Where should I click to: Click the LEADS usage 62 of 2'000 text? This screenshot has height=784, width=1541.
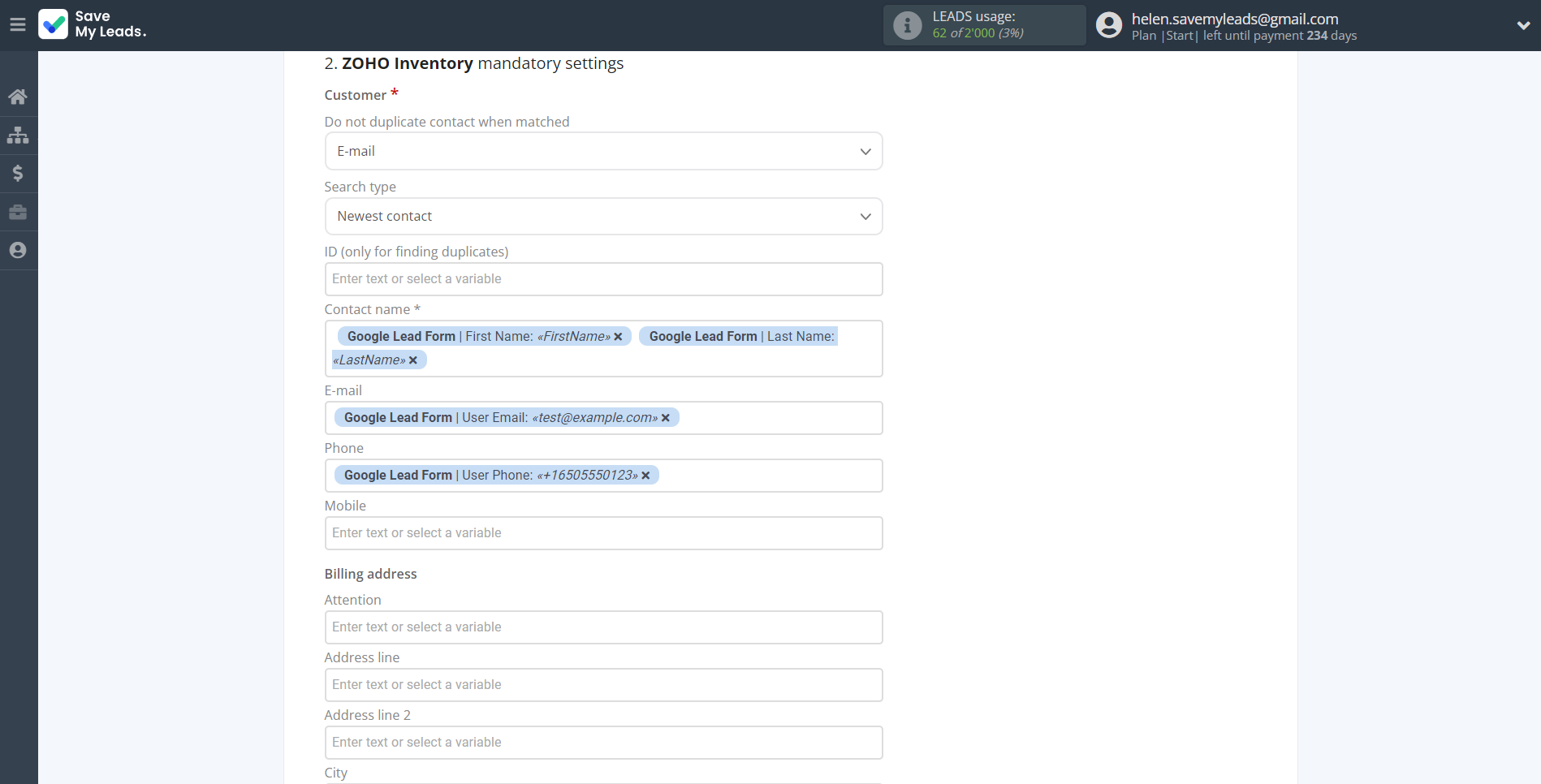click(x=978, y=32)
